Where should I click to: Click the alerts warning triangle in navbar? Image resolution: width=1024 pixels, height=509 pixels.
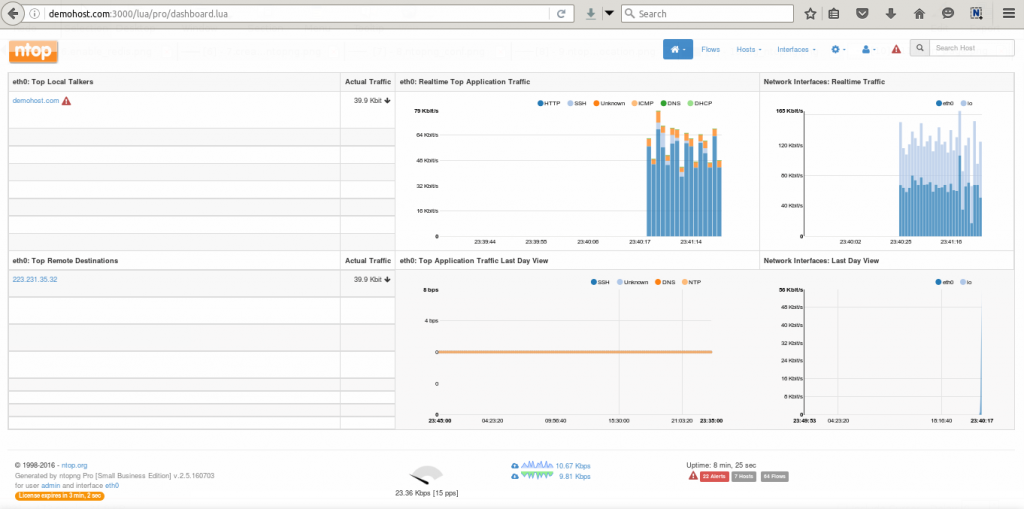click(896, 49)
